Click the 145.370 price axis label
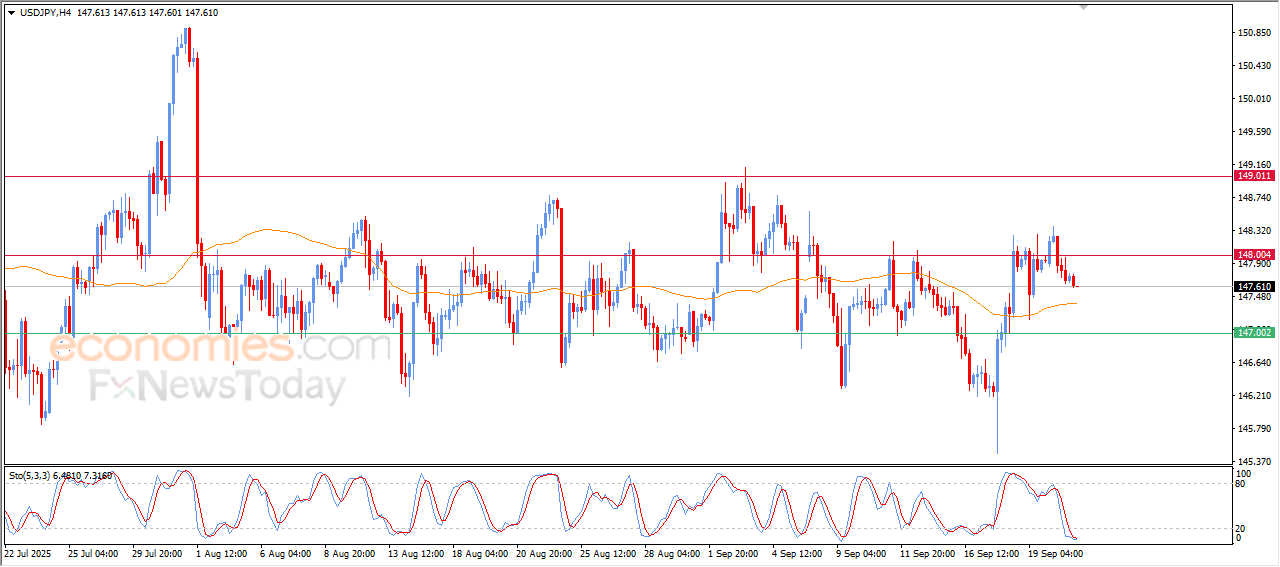The height and width of the screenshot is (567, 1280). [x=1254, y=462]
